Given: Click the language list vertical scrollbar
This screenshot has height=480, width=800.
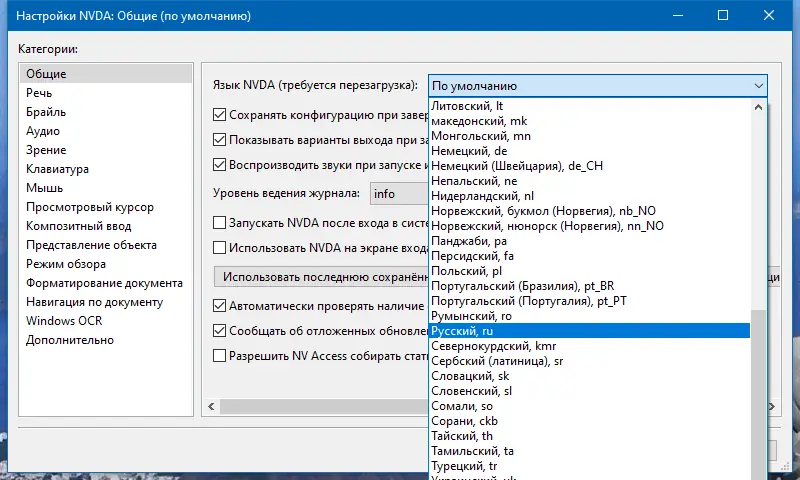Looking at the screenshot, I should pyautogui.click(x=757, y=390).
